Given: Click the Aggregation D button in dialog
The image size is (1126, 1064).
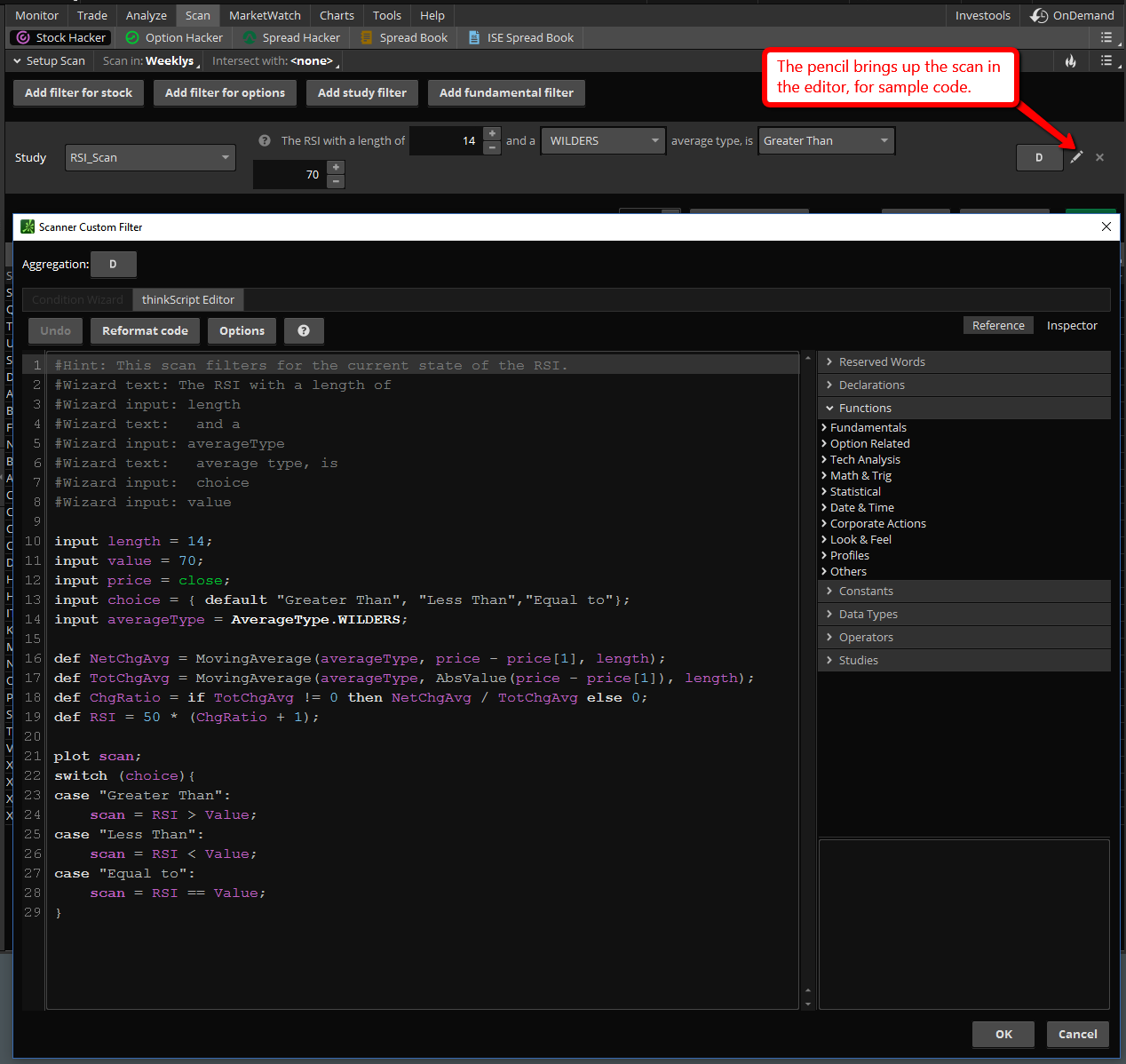Looking at the screenshot, I should tap(113, 264).
